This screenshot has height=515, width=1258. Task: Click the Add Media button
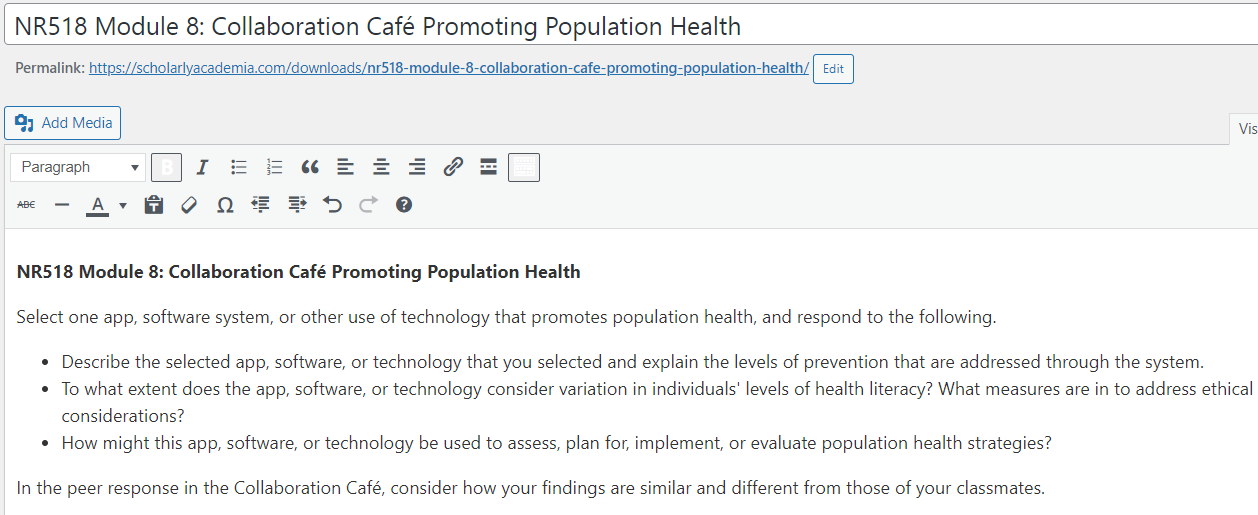tap(62, 123)
